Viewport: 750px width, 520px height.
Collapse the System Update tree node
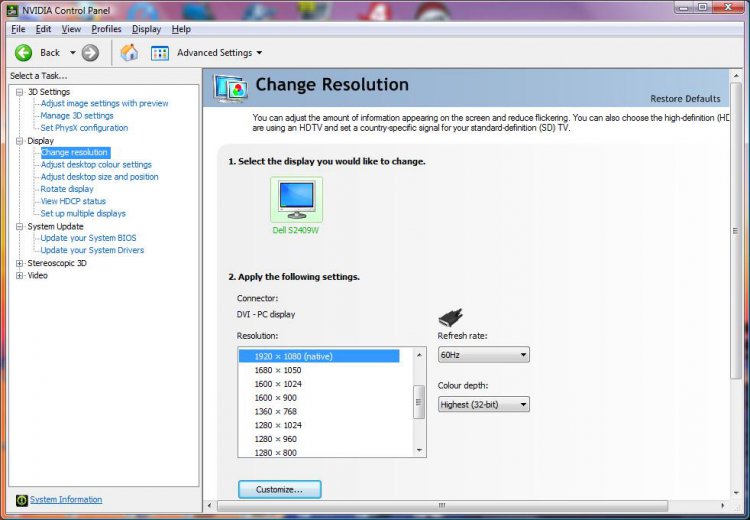(x=19, y=227)
